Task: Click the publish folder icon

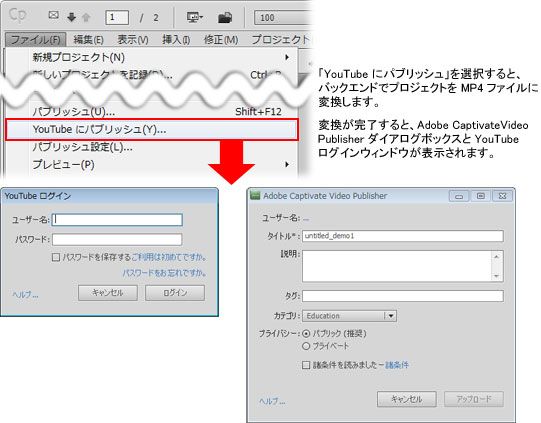Action: (225, 17)
